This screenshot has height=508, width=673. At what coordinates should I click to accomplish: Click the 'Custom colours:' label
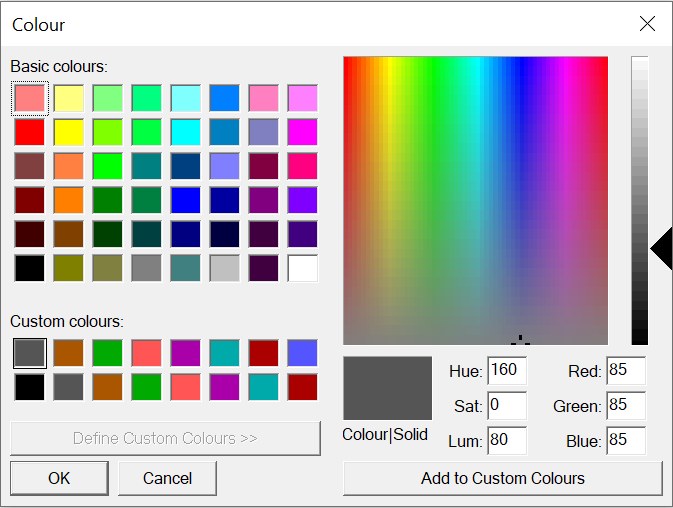(67, 321)
